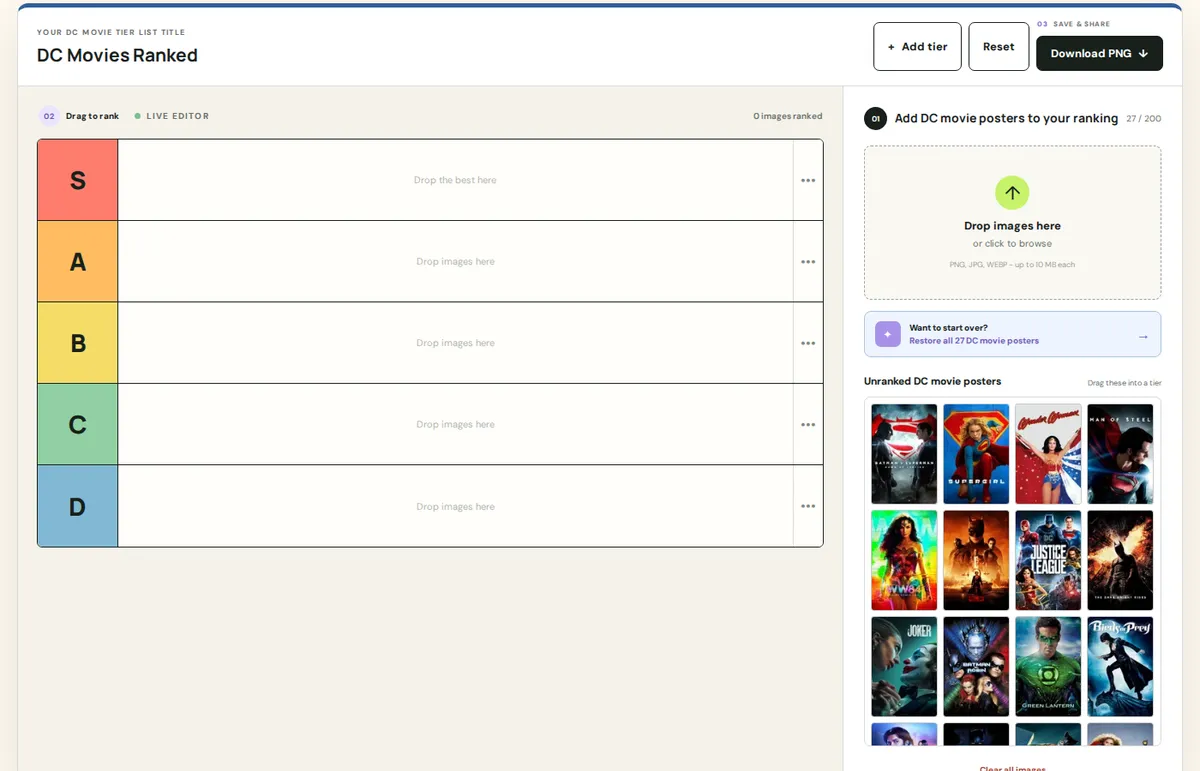The height and width of the screenshot is (771, 1200).
Task: Edit the DC Movies Ranked title
Action: click(117, 55)
